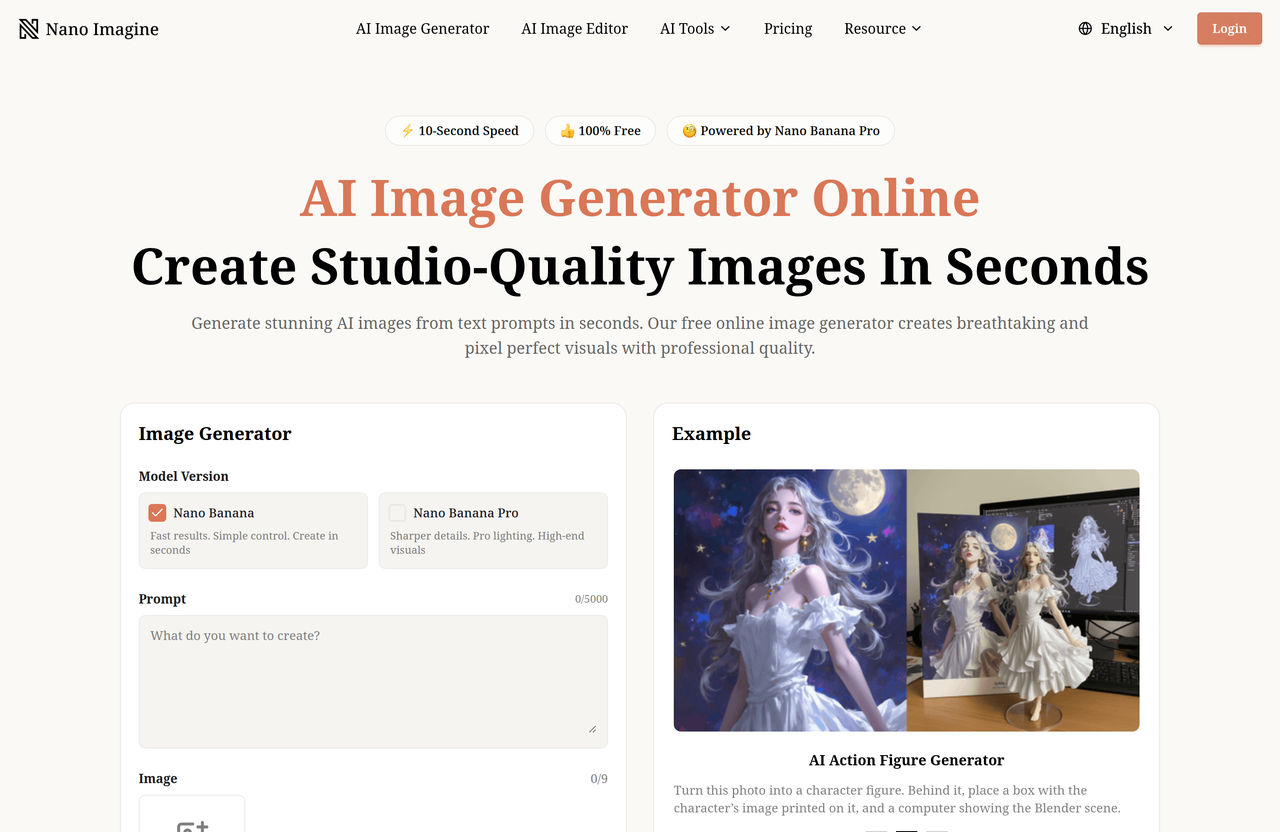1280x832 pixels.
Task: Click the add-image upload icon box
Action: [192, 813]
